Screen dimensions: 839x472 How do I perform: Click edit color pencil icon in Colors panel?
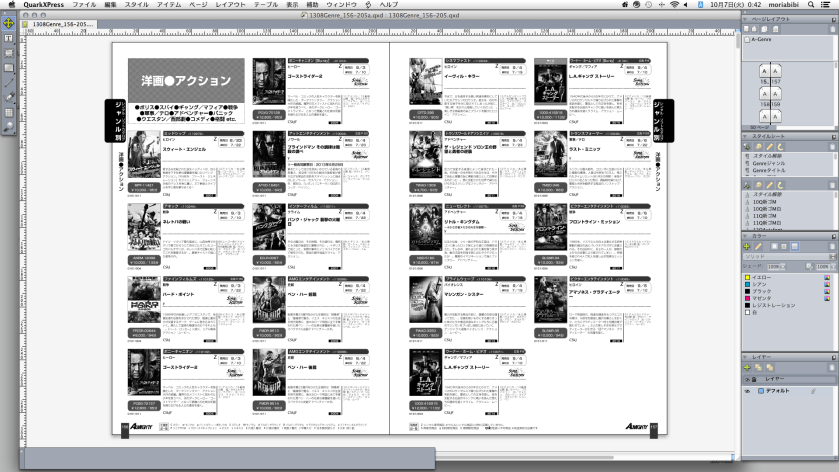pyautogui.click(x=758, y=246)
